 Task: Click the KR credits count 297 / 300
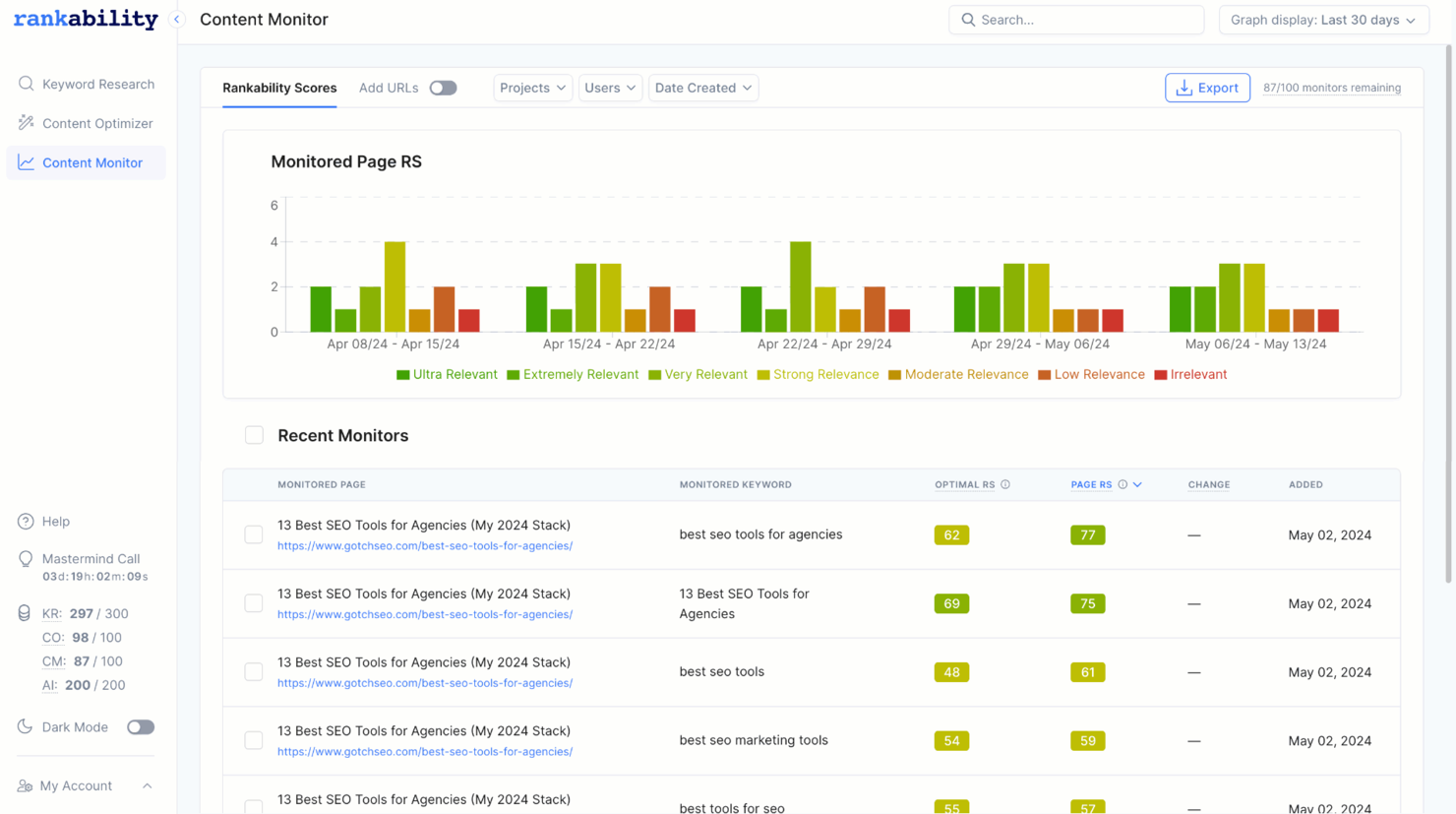98,613
